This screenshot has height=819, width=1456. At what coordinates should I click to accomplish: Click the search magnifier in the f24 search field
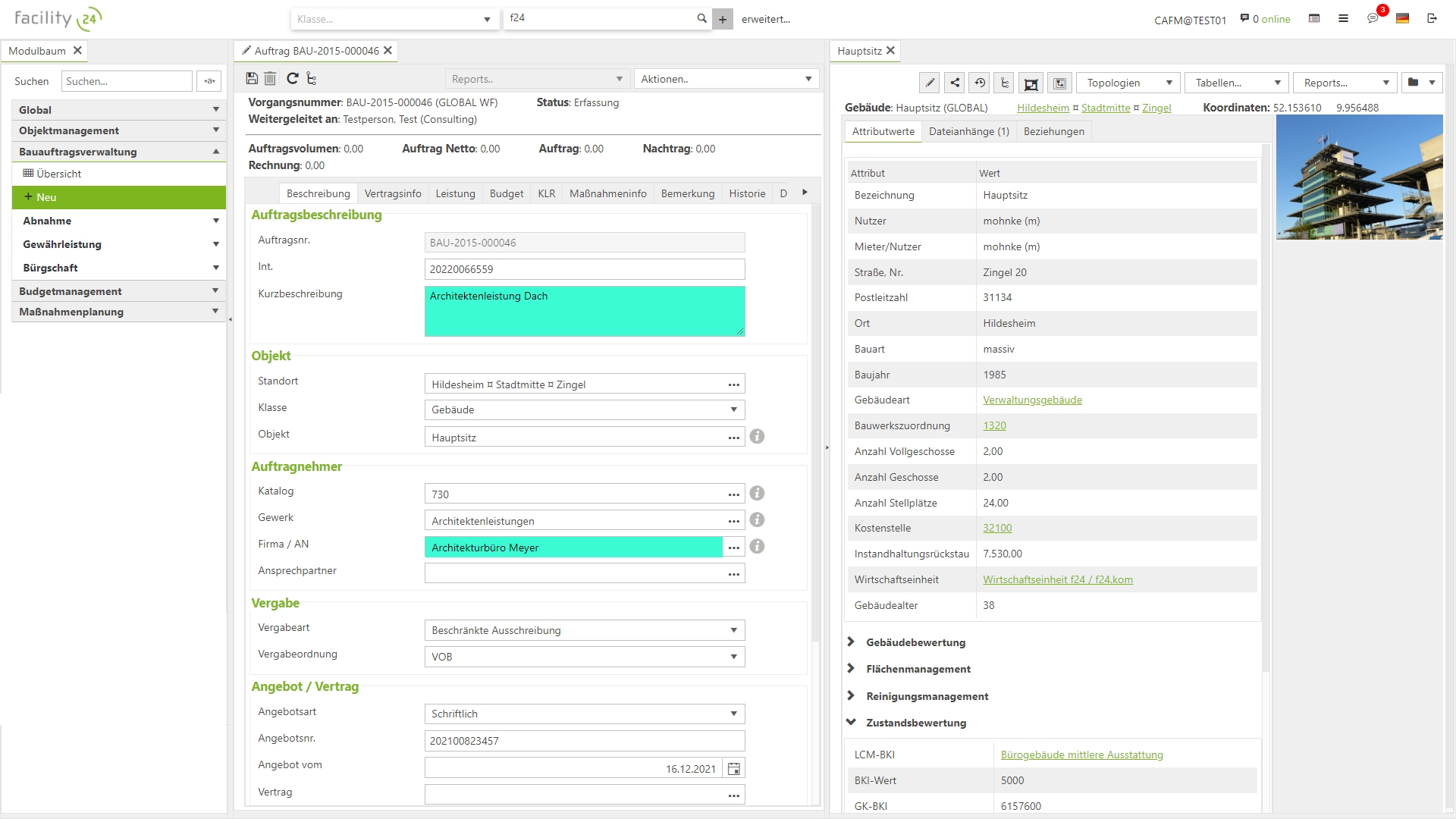click(701, 18)
